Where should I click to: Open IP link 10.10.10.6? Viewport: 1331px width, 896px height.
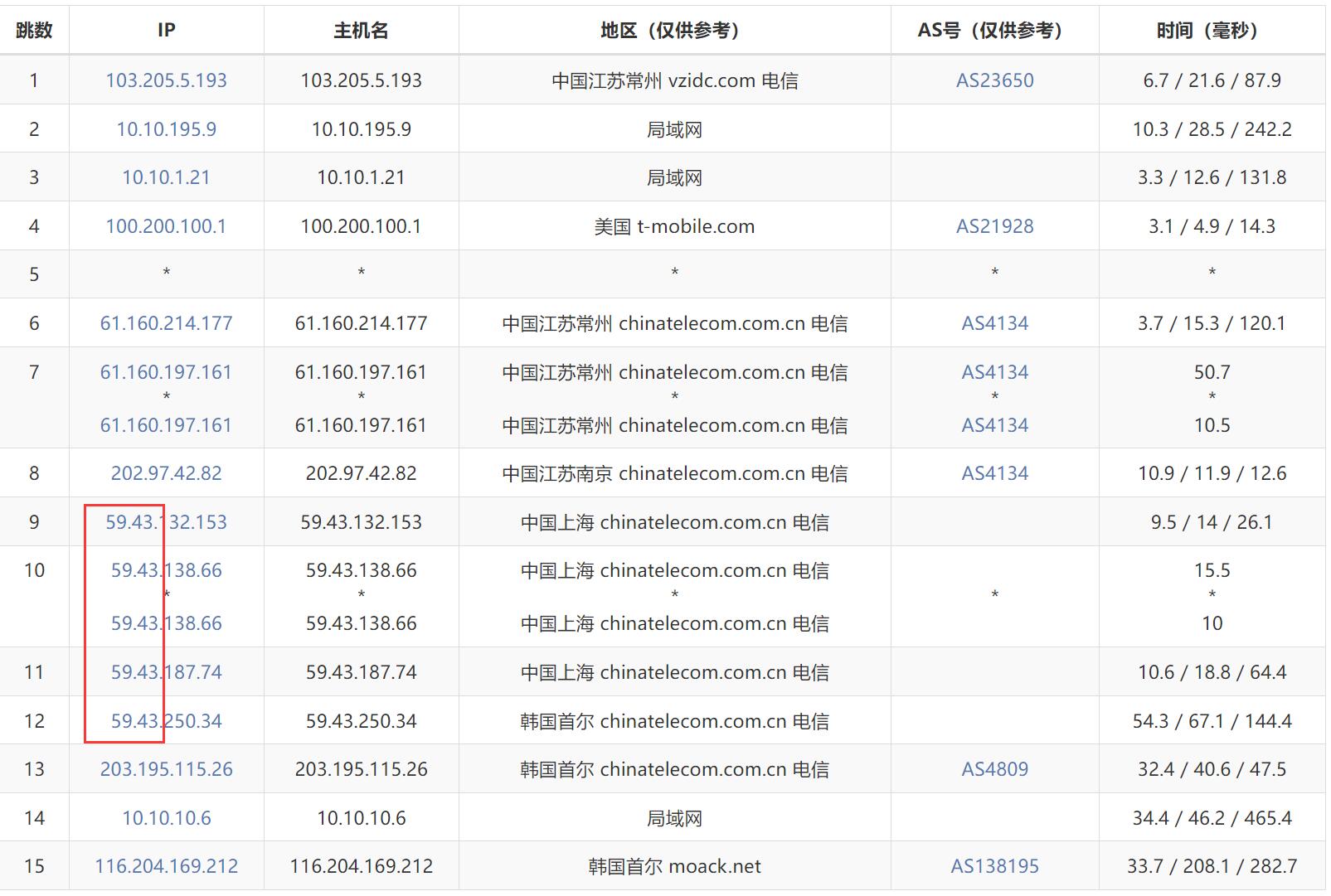pos(166,818)
